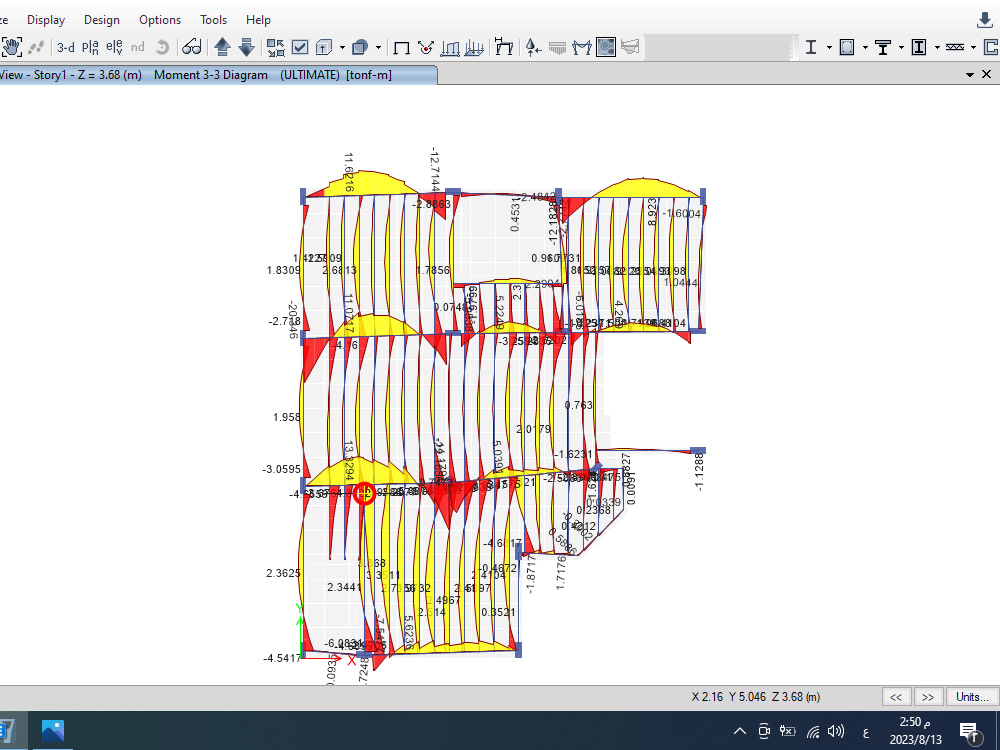The image size is (1000, 750).
Task: Click the >> navigation button
Action: click(928, 697)
